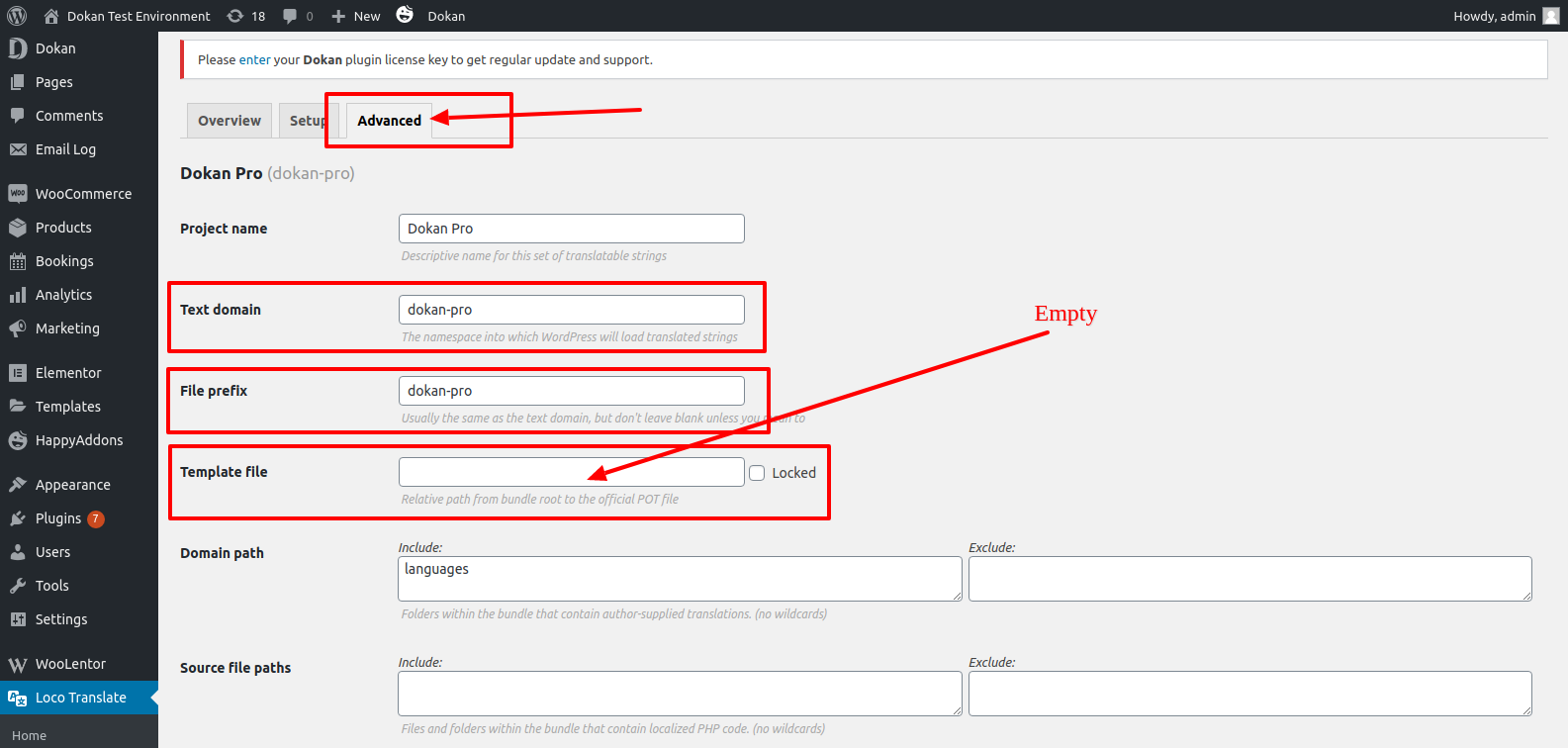Click the admin avatar icon
Viewport: 1568px width, 748px height.
coord(1551,16)
